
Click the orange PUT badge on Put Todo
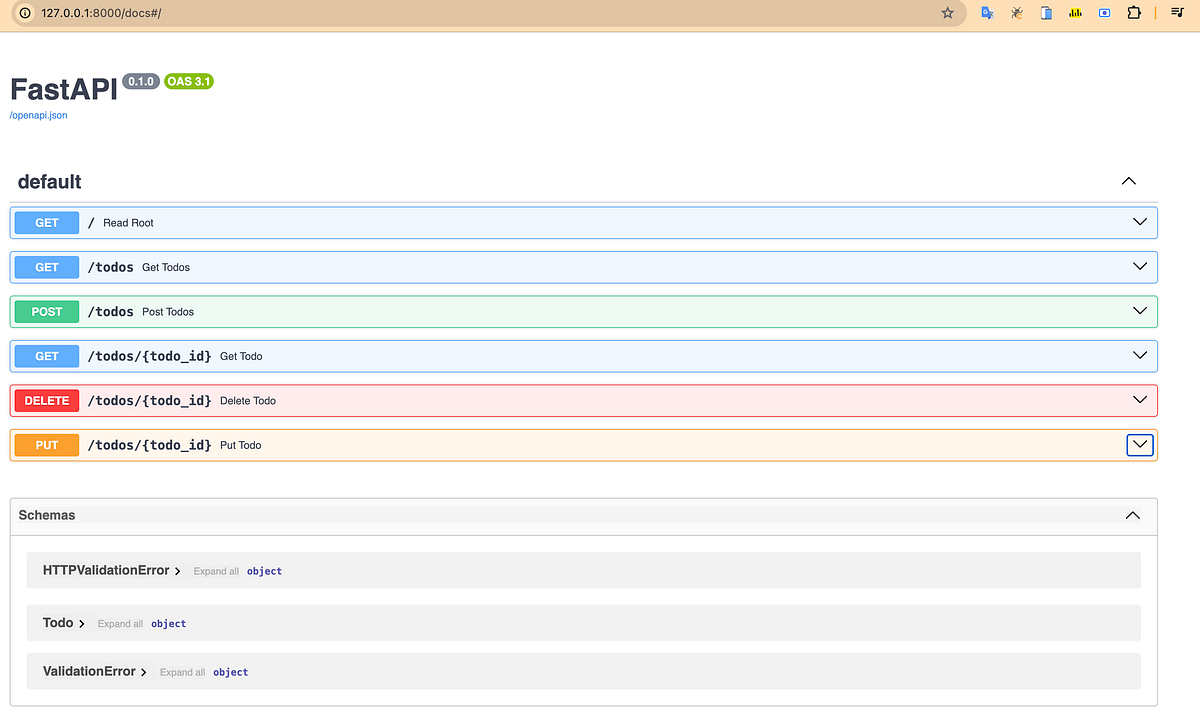46,445
